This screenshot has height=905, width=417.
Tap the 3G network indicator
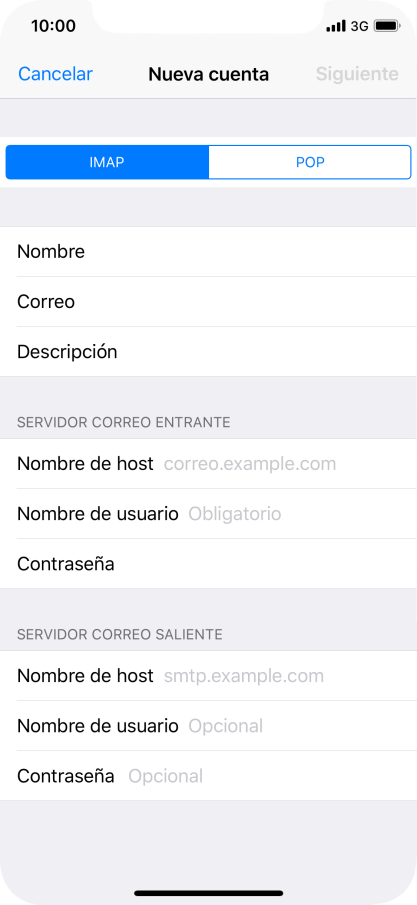point(359,26)
